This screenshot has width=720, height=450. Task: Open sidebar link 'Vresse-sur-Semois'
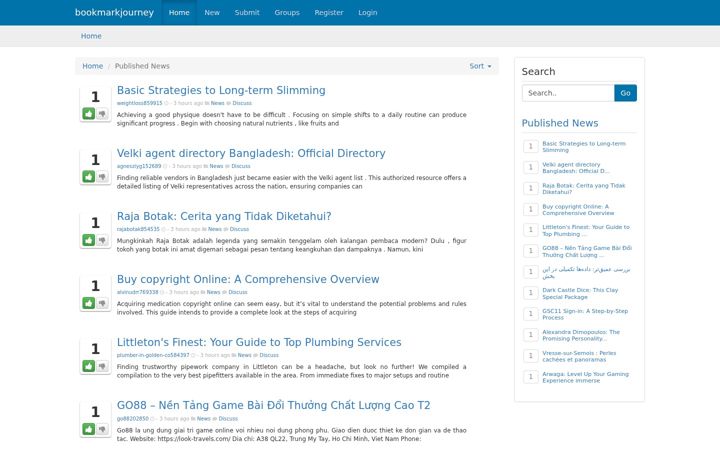[579, 356]
